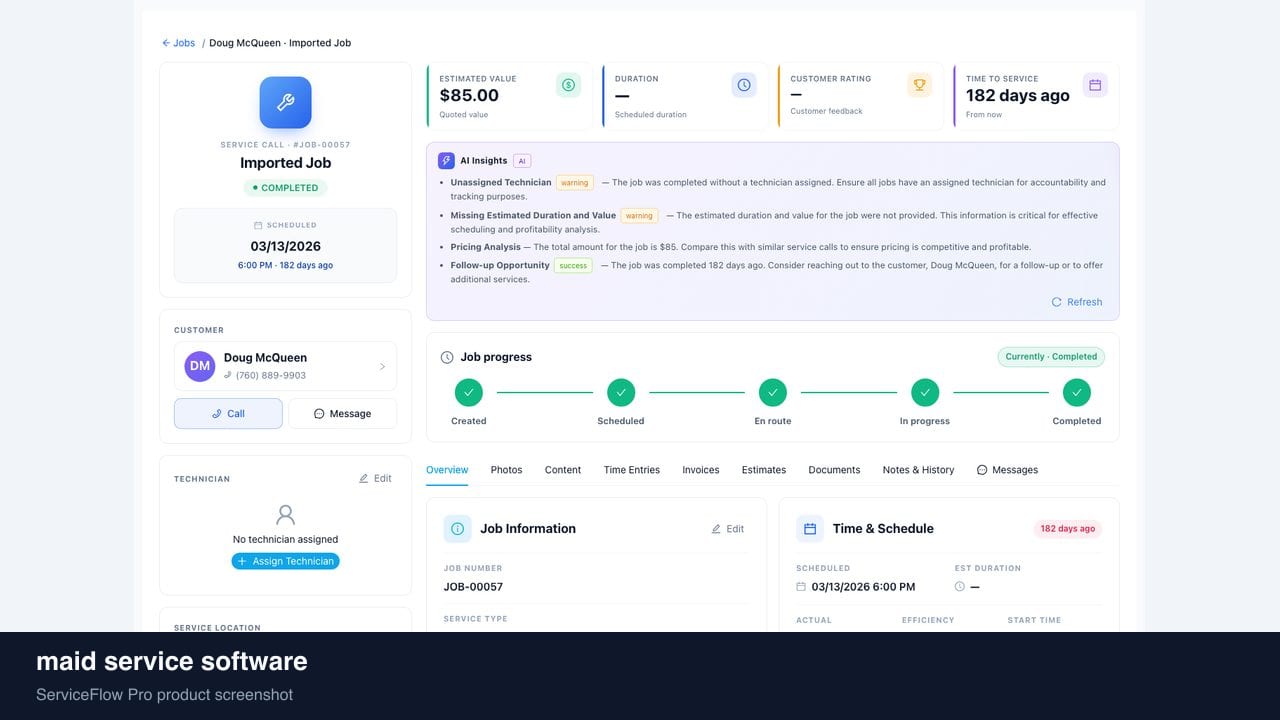Refresh the AI Insights
This screenshot has width=1280, height=720.
point(1076,302)
